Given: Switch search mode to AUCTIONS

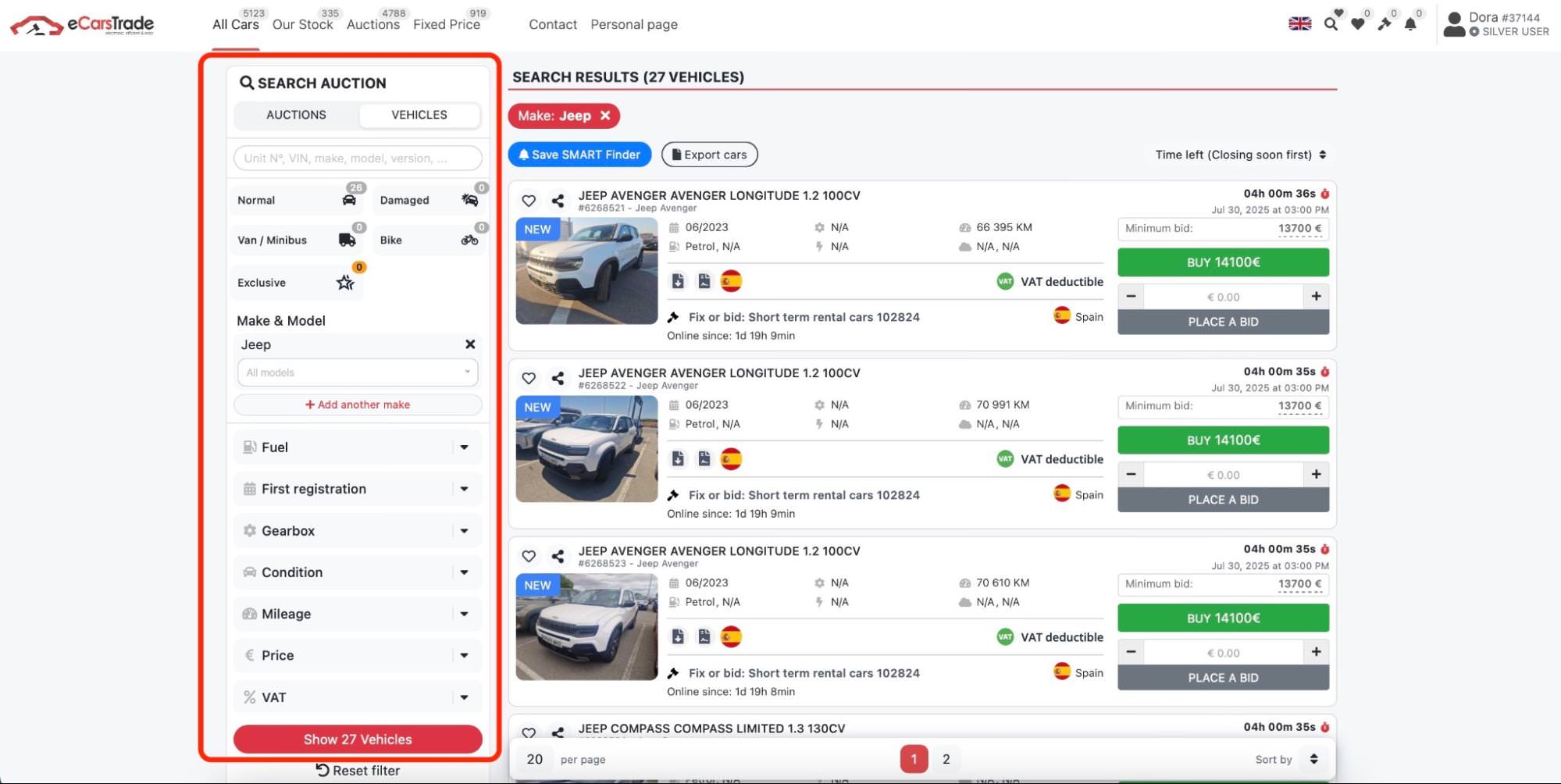Looking at the screenshot, I should tap(296, 115).
